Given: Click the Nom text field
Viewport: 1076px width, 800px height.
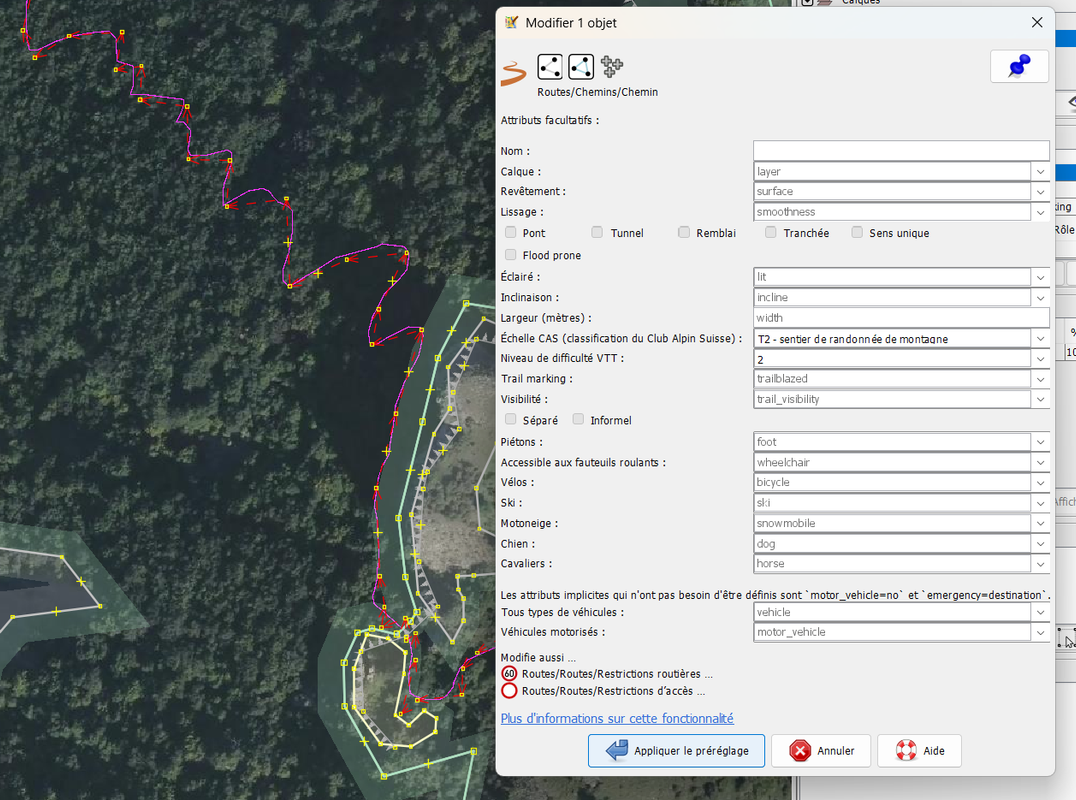Looking at the screenshot, I should click(901, 150).
